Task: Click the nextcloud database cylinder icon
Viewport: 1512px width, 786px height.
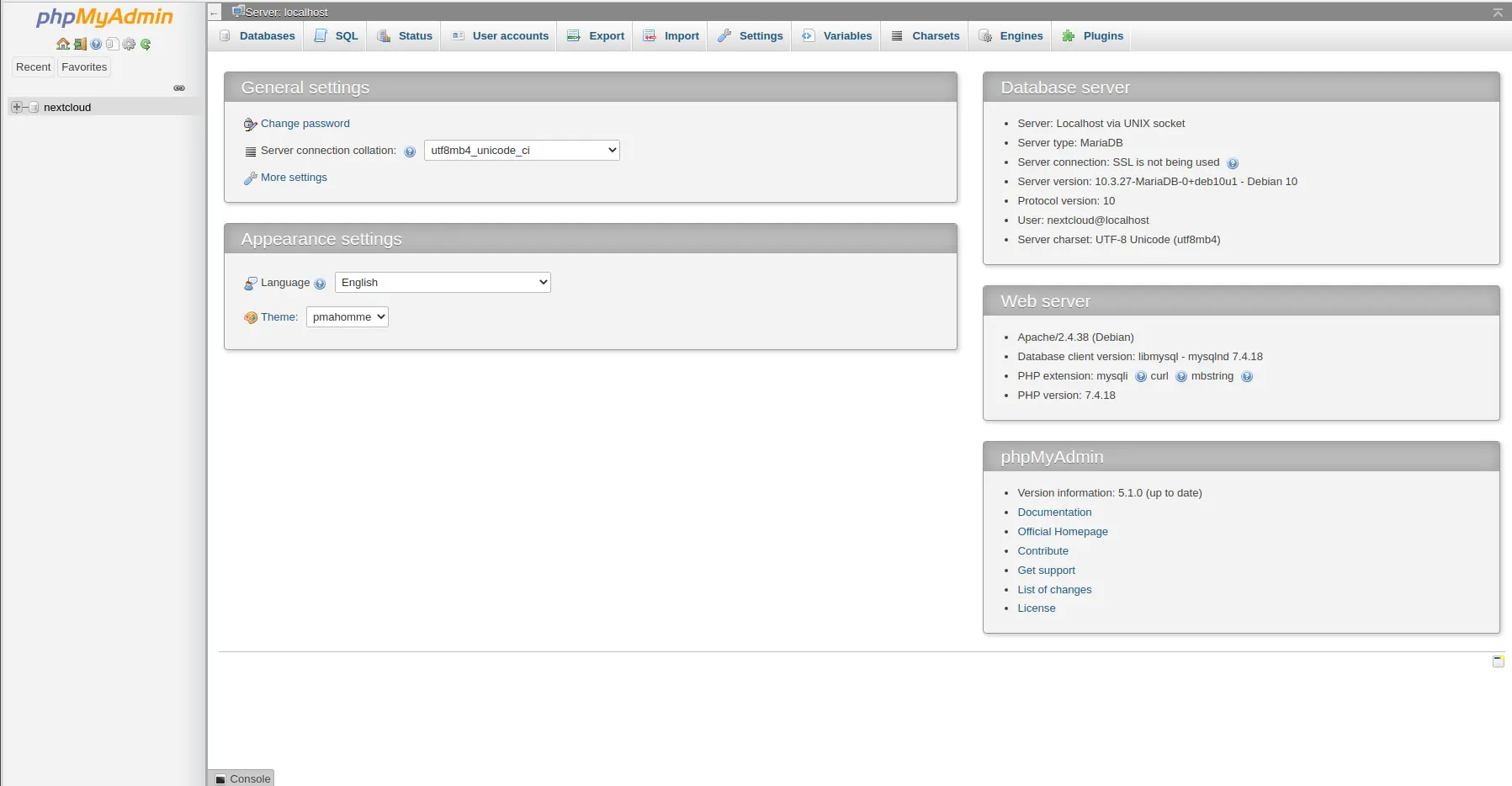Action: click(34, 107)
